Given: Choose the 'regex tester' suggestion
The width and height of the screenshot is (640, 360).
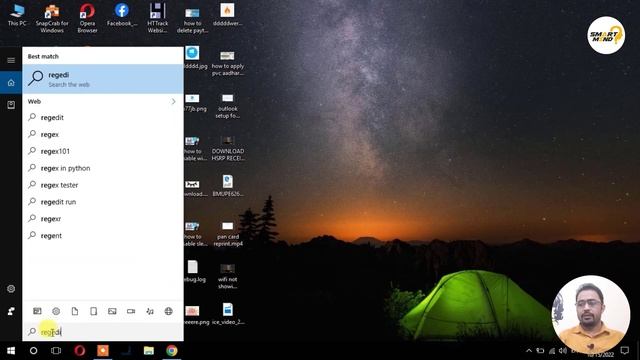Looking at the screenshot, I should (x=103, y=185).
